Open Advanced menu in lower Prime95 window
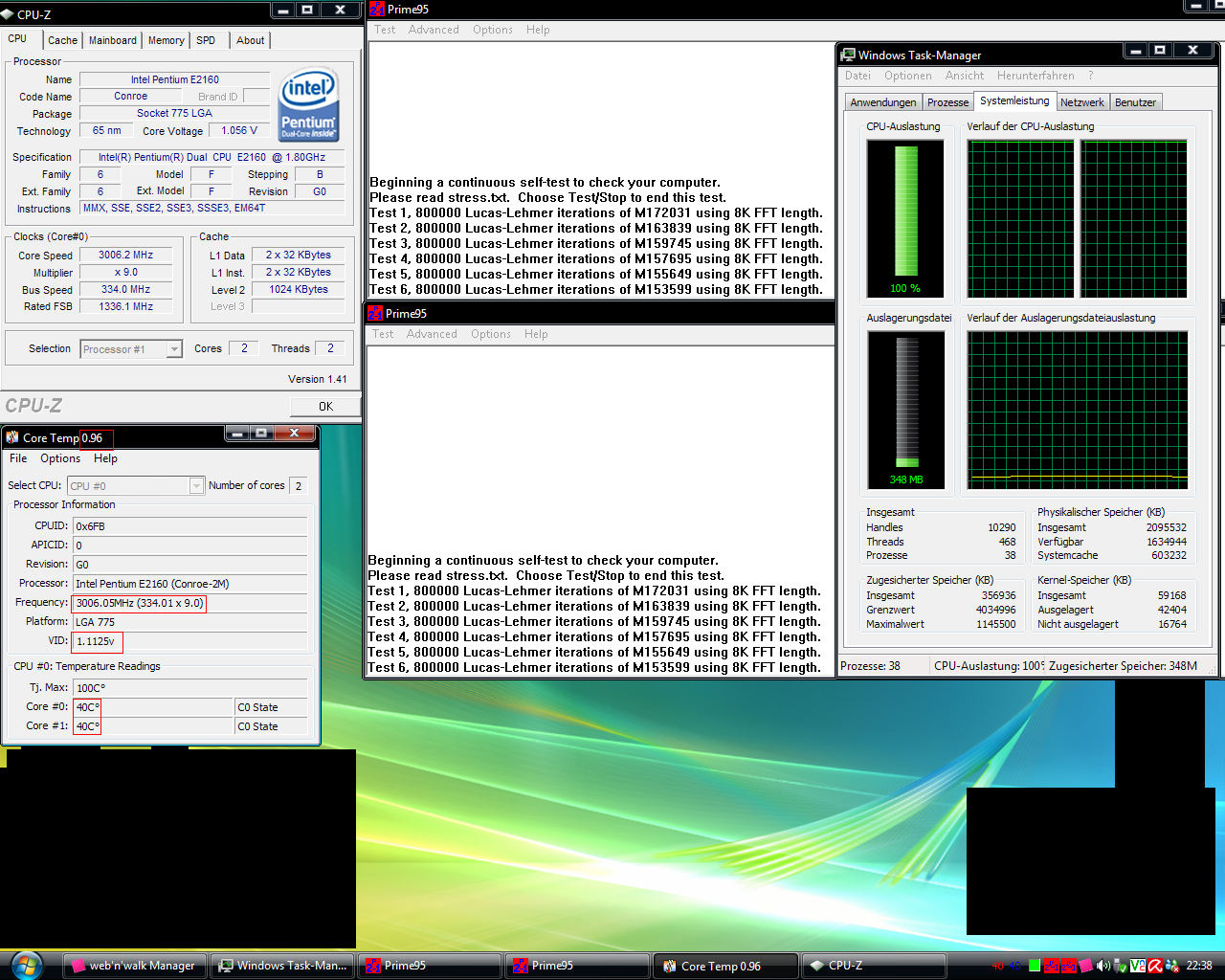Viewport: 1225px width, 980px height. point(432,334)
